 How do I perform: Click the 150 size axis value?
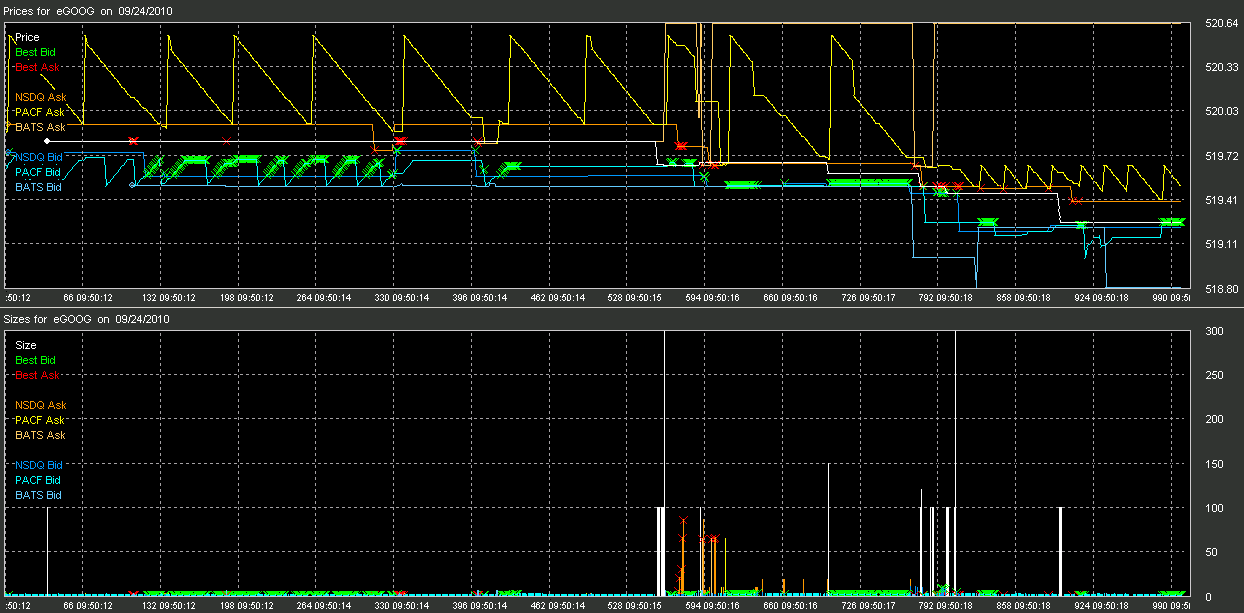point(1215,464)
